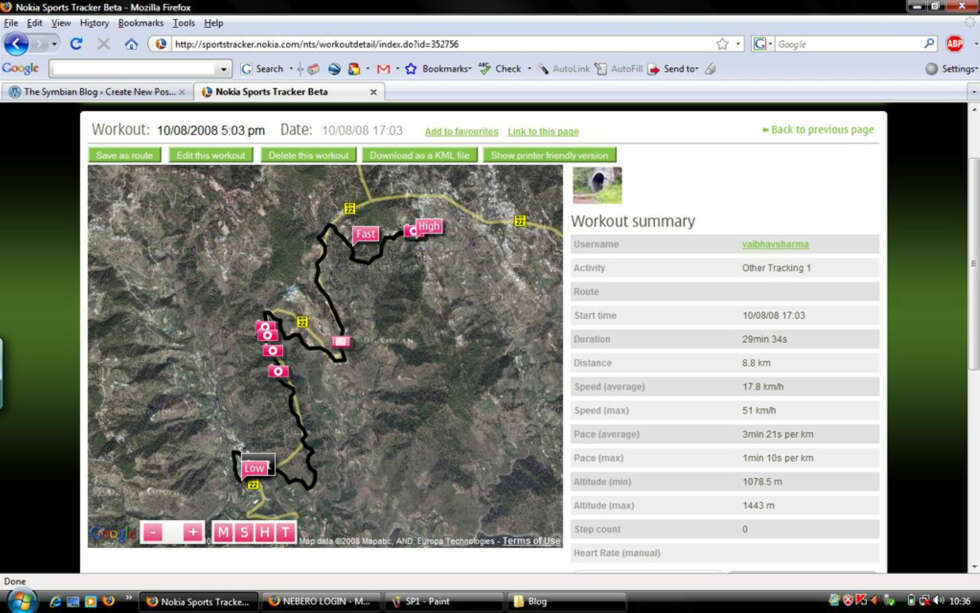Click the page vertical scrollbar
The image size is (980, 613).
point(973,262)
